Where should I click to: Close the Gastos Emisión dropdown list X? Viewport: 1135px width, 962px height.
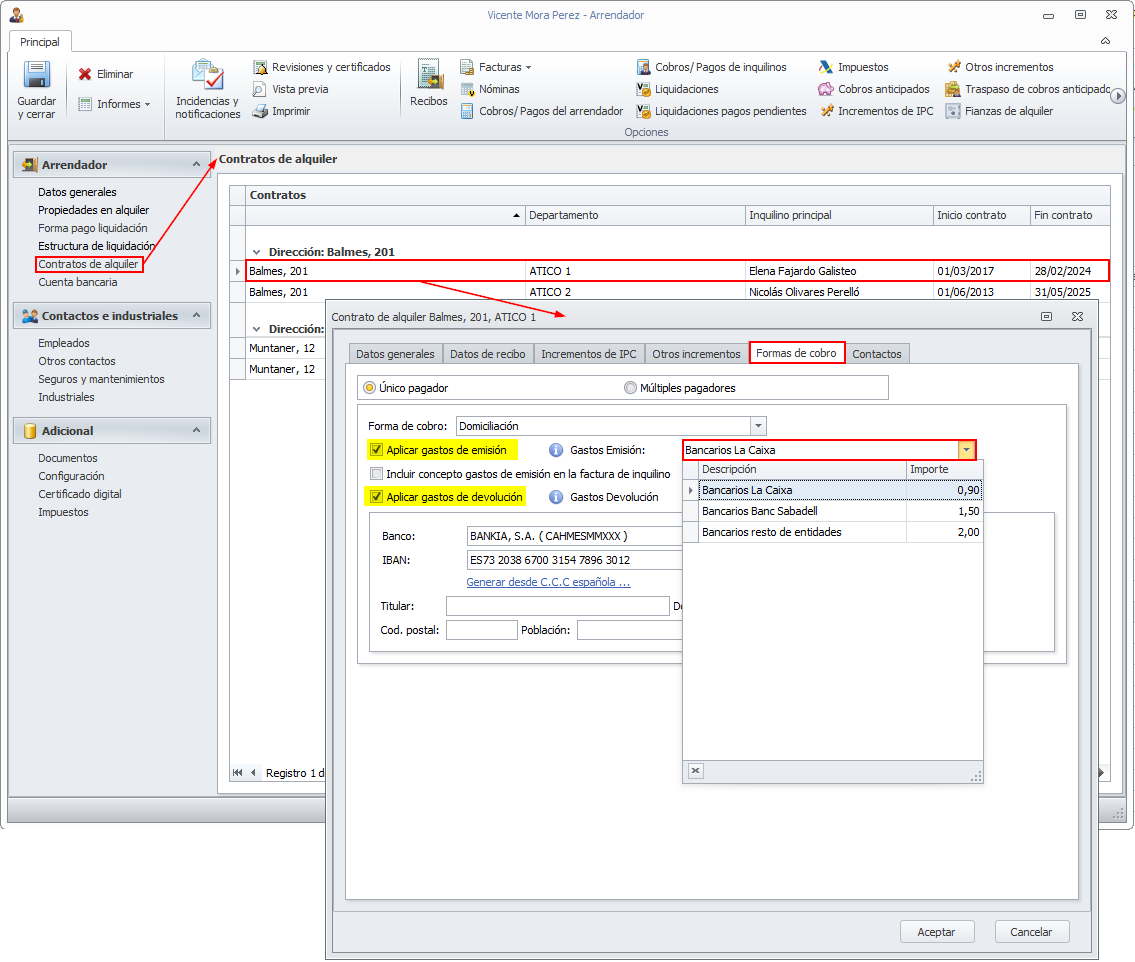pos(696,771)
